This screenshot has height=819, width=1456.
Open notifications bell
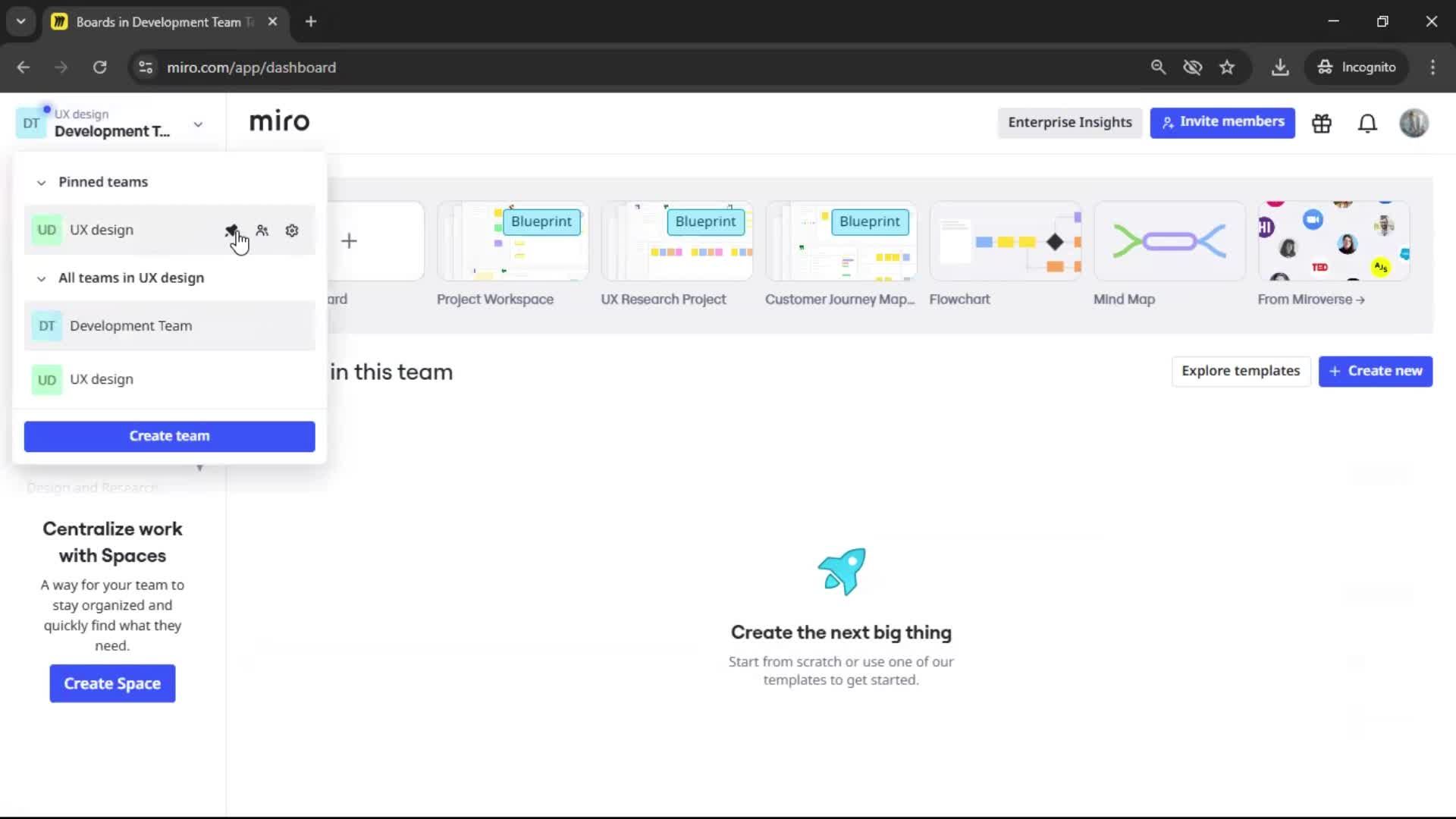pos(1367,123)
